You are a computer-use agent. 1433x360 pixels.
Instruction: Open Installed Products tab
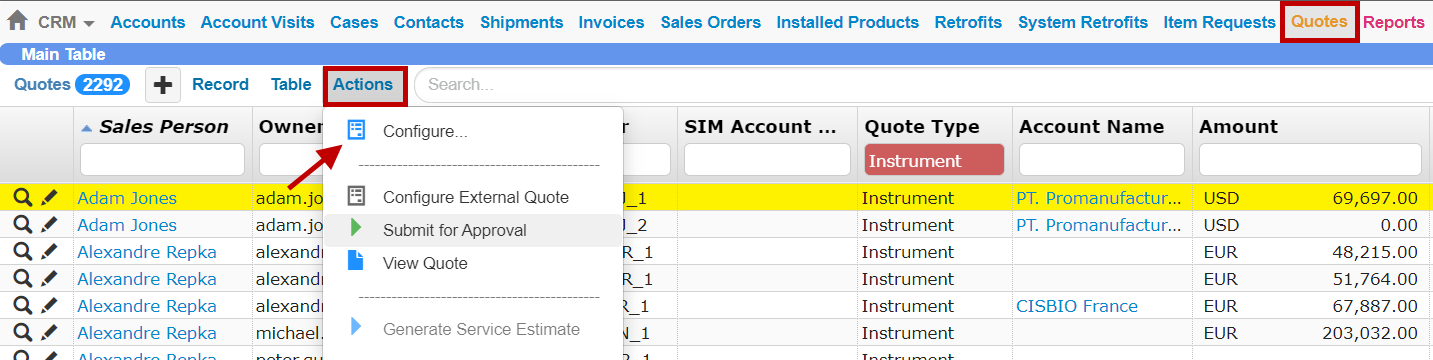pos(847,22)
